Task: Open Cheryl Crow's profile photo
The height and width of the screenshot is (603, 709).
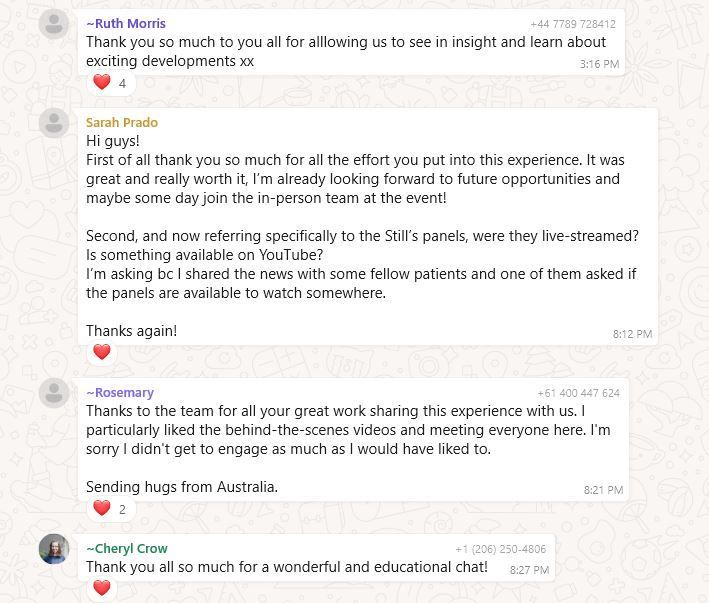Action: [x=53, y=549]
